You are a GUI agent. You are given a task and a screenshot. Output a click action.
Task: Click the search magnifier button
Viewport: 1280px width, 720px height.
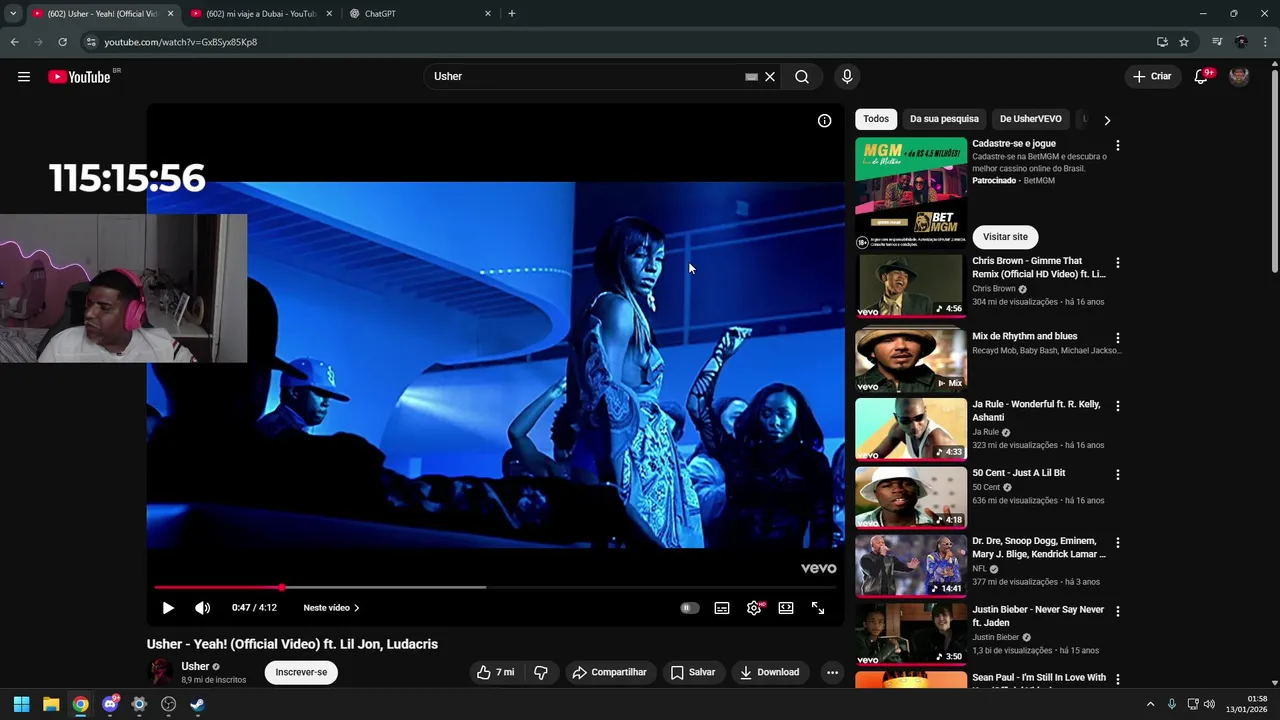802,77
